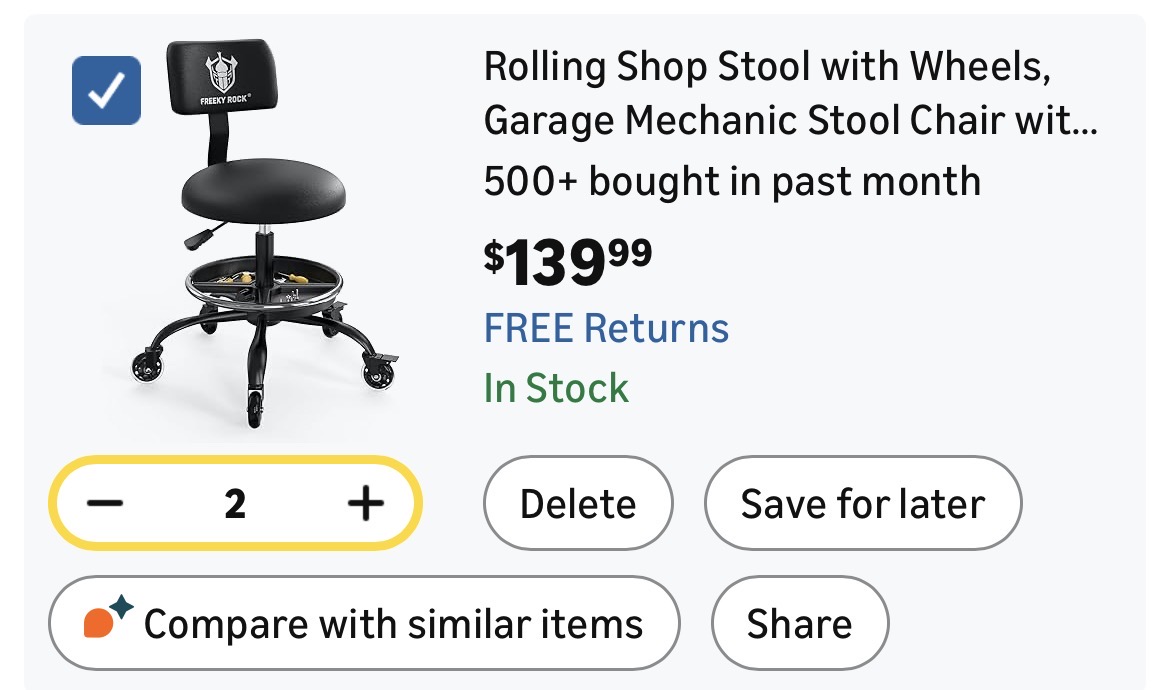Uncheck the Rolling Shop Stool selection checkbox
1170x690 pixels.
point(107,91)
